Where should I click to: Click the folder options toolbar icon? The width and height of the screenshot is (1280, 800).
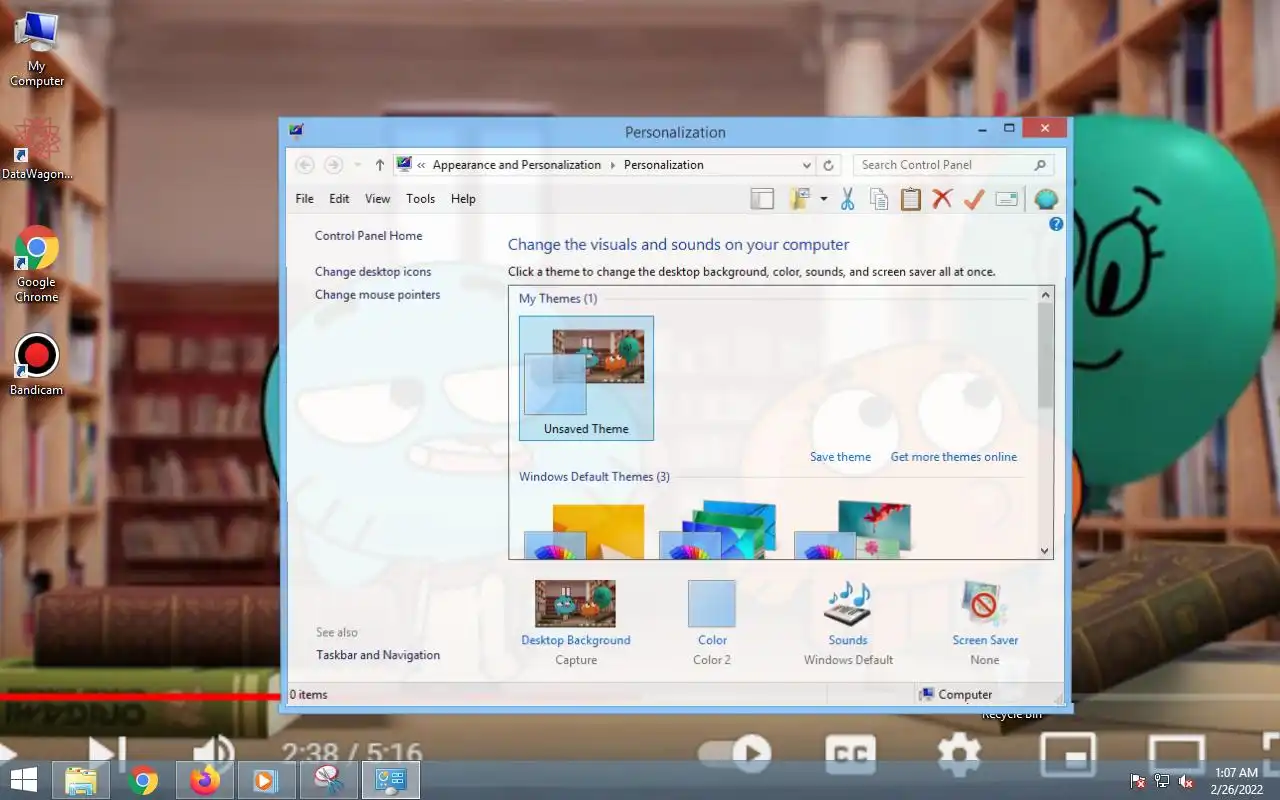coord(799,199)
